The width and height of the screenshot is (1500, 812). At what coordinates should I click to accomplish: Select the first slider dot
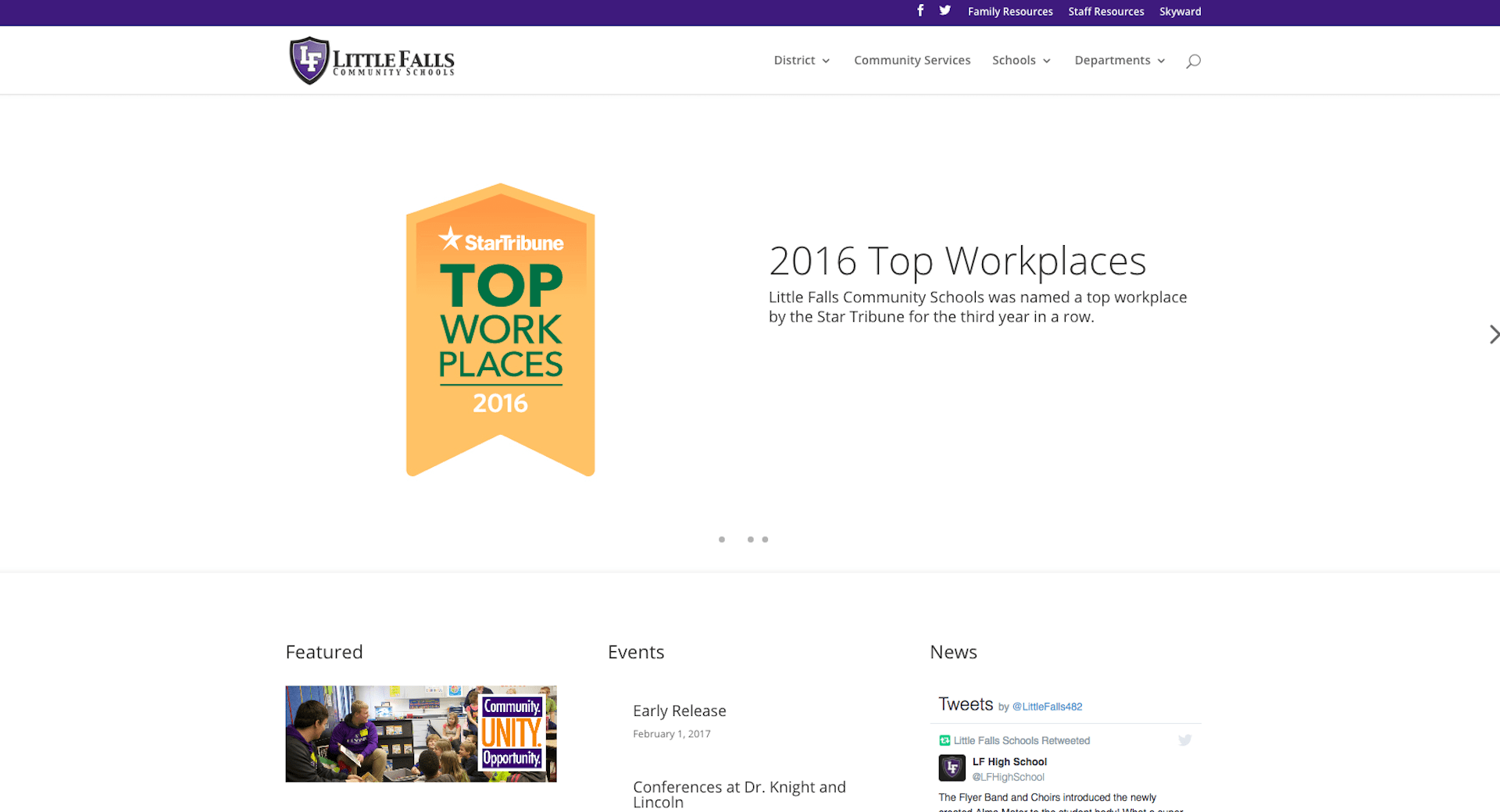722,540
